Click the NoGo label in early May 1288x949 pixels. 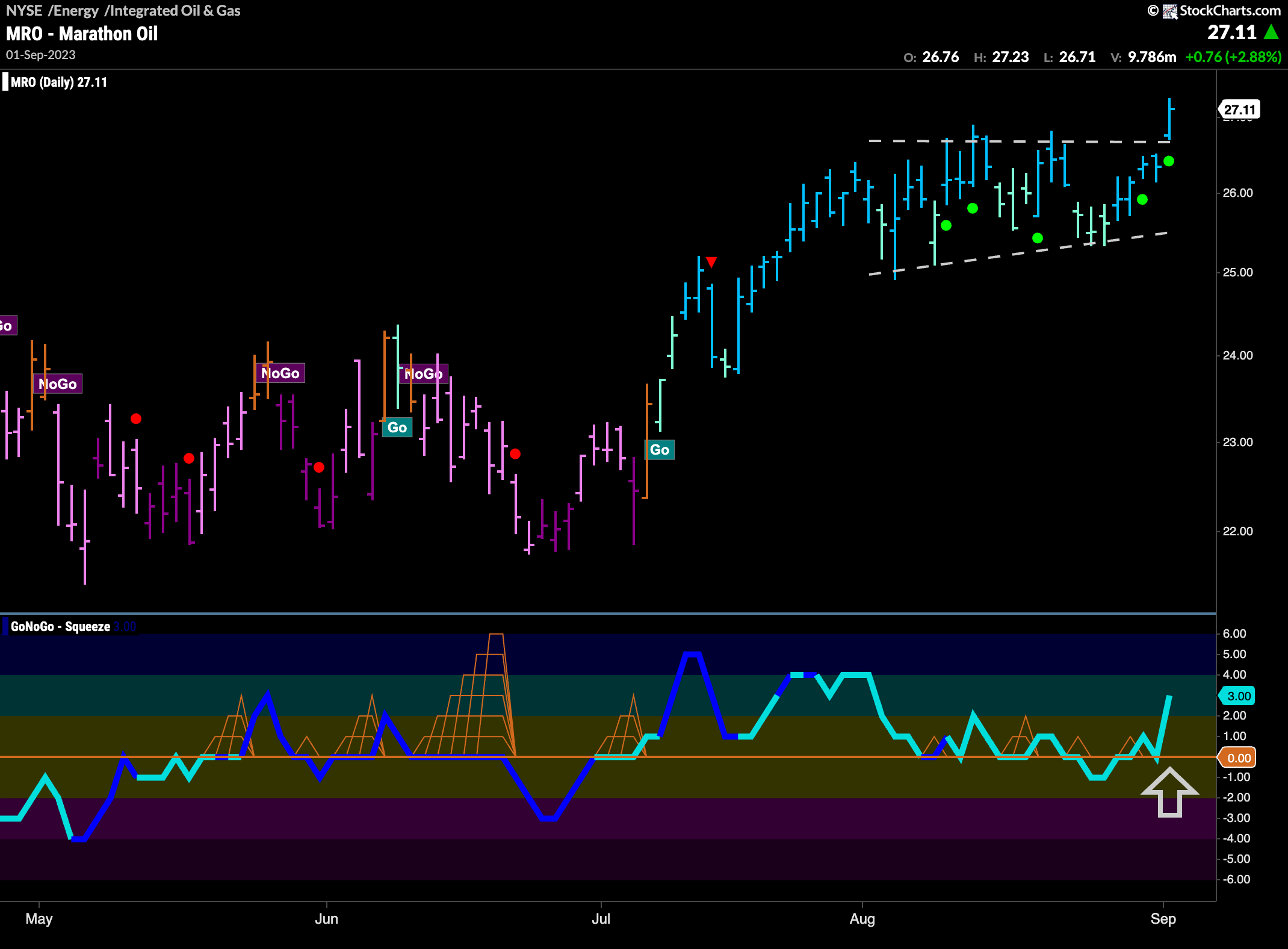click(x=57, y=384)
